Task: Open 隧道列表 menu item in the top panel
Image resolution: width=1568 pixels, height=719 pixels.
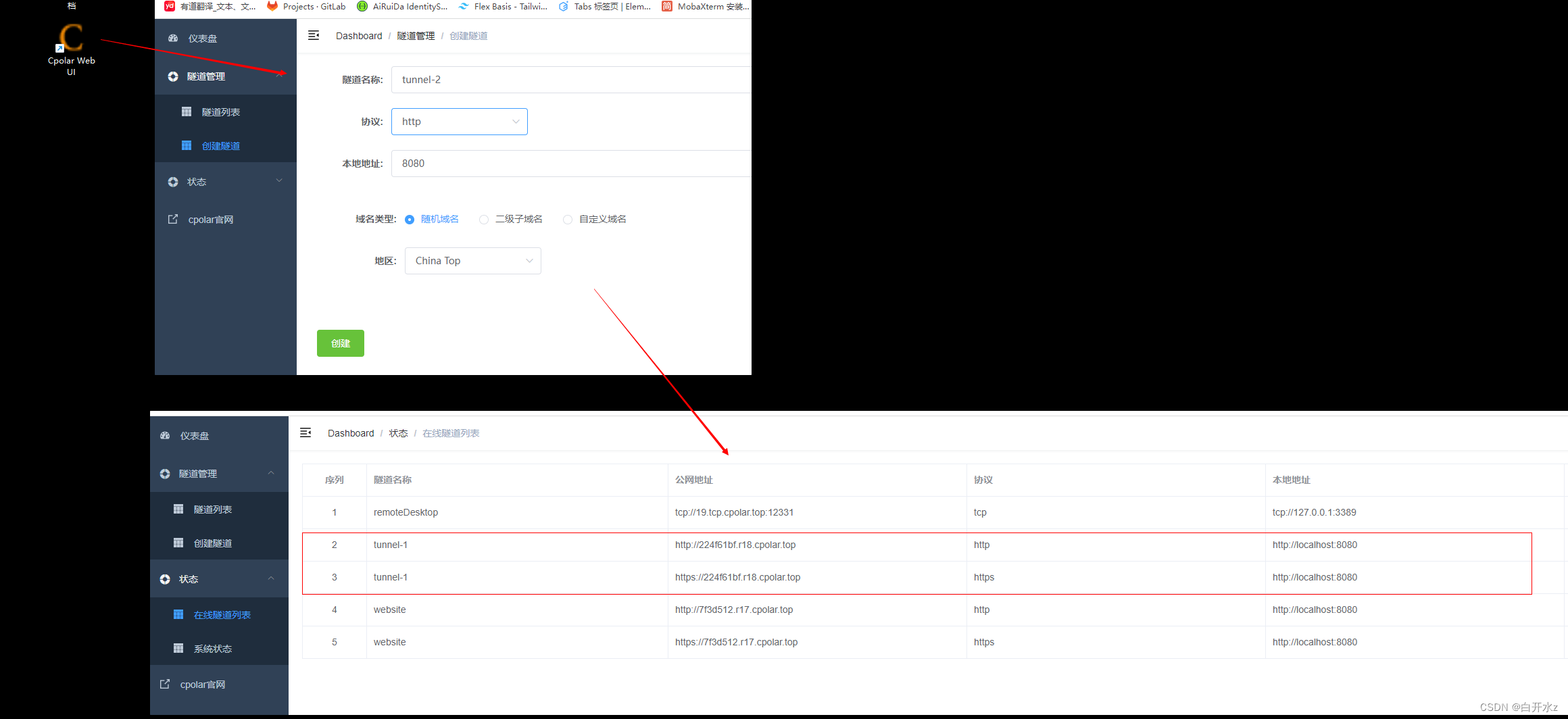Action: click(x=226, y=111)
